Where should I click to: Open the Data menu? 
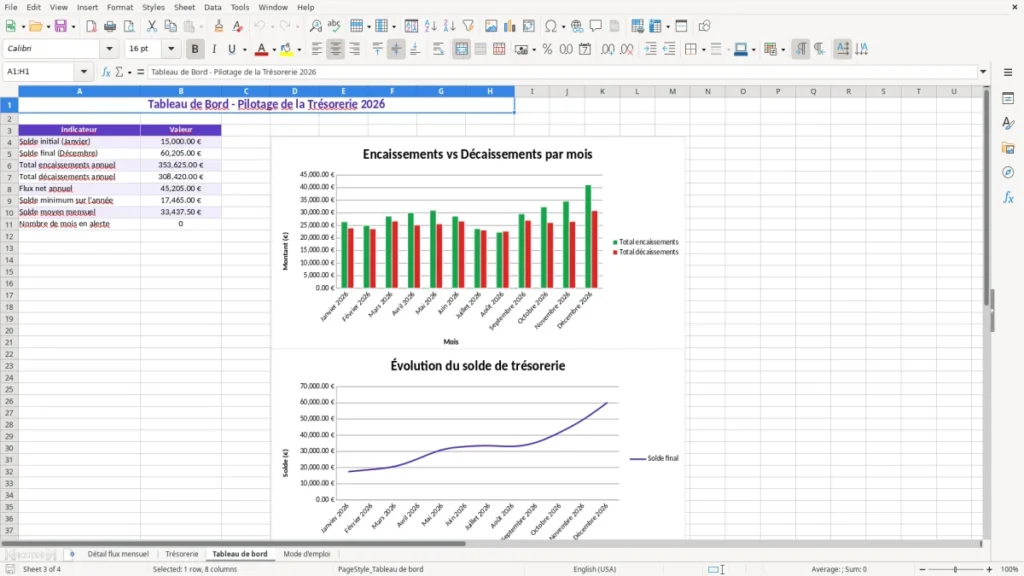point(212,7)
